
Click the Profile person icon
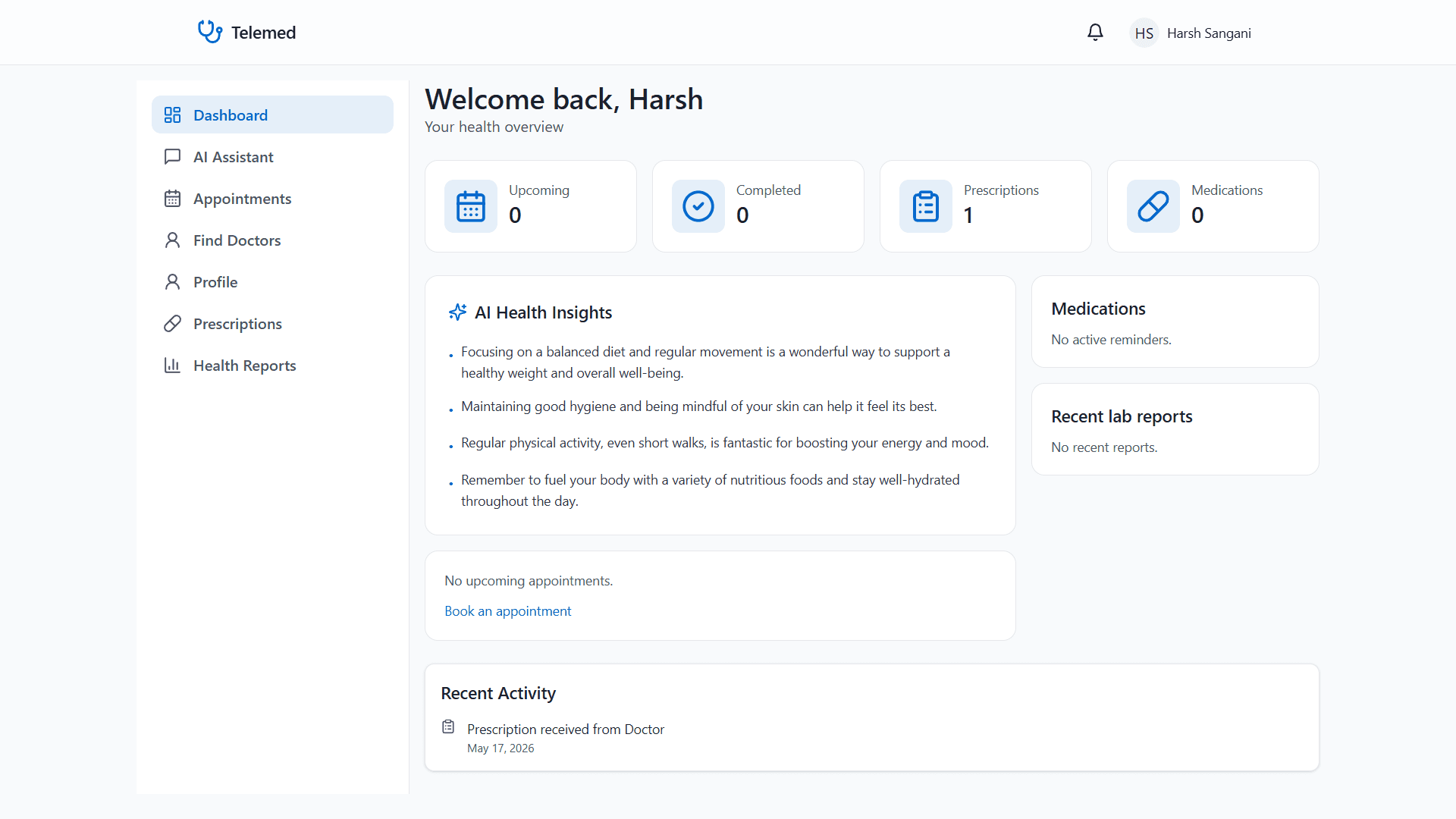click(x=172, y=281)
